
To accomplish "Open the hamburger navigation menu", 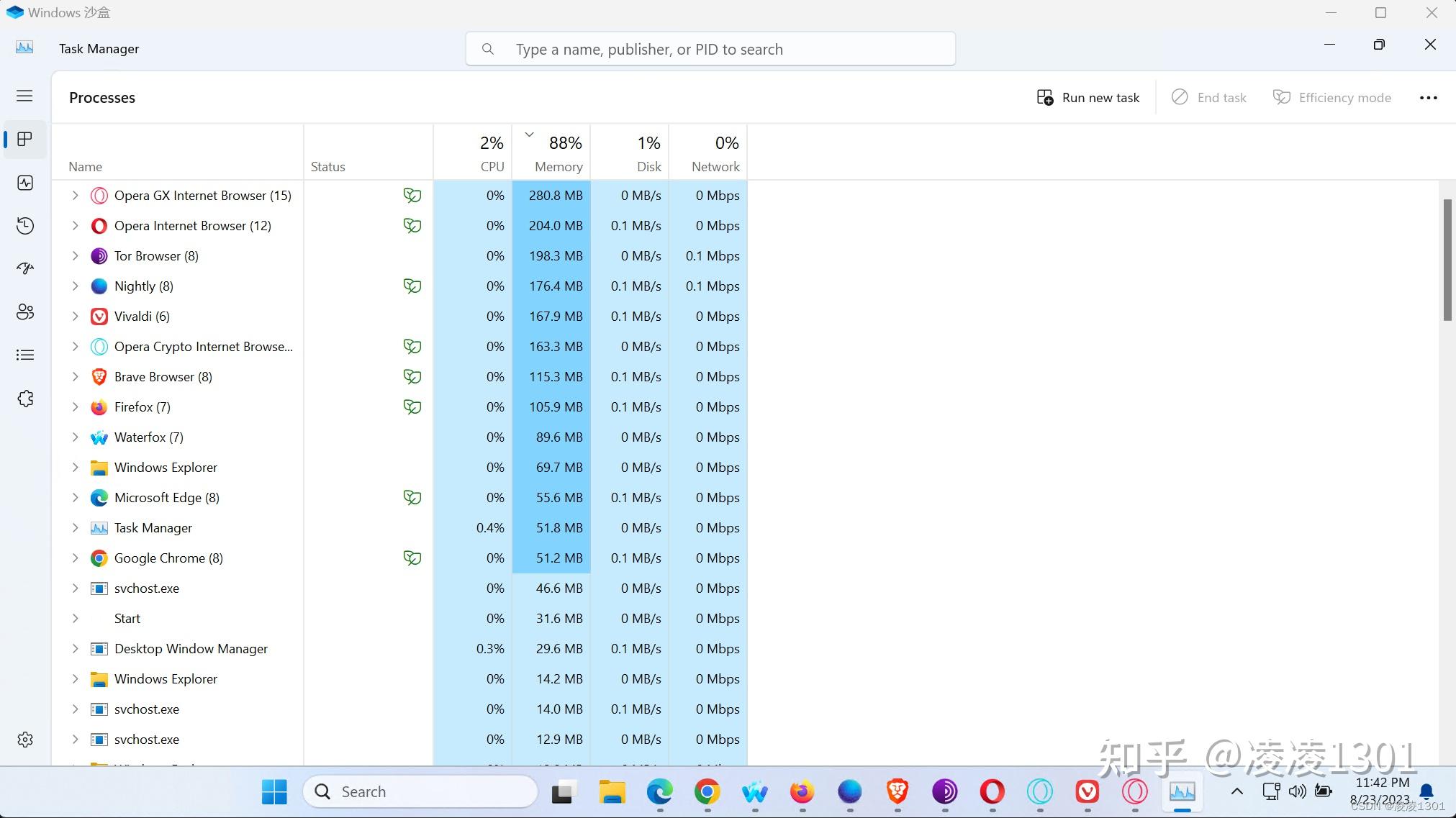I will pos(24,95).
